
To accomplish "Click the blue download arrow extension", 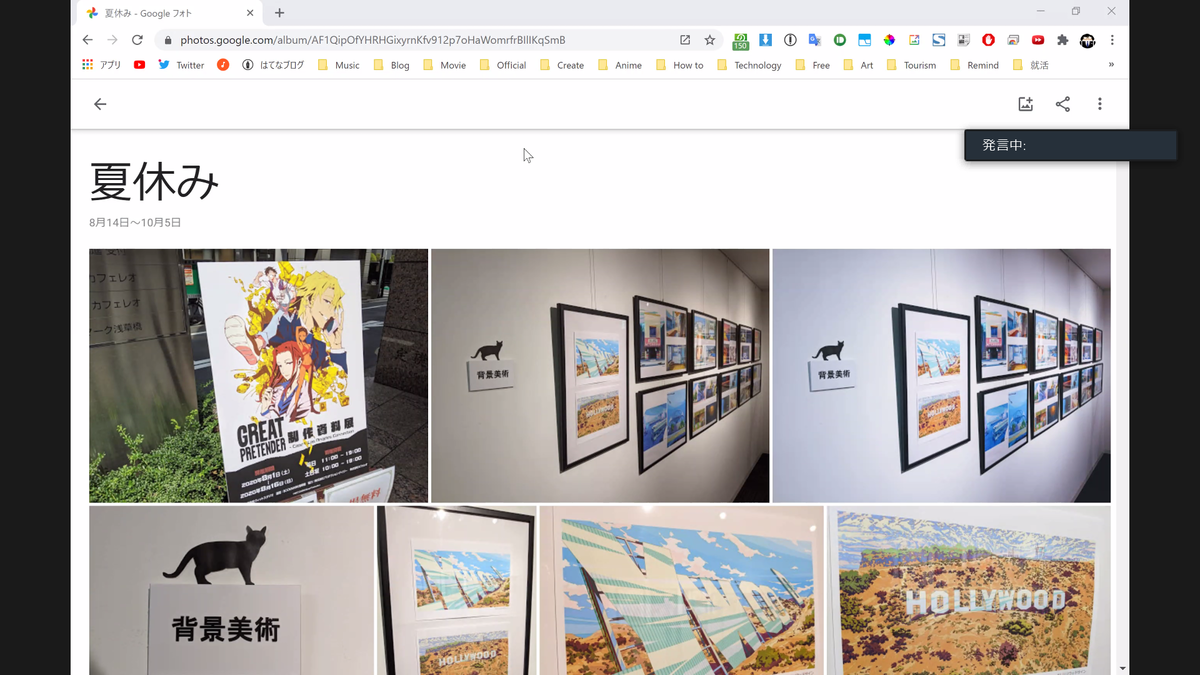I will coord(765,40).
